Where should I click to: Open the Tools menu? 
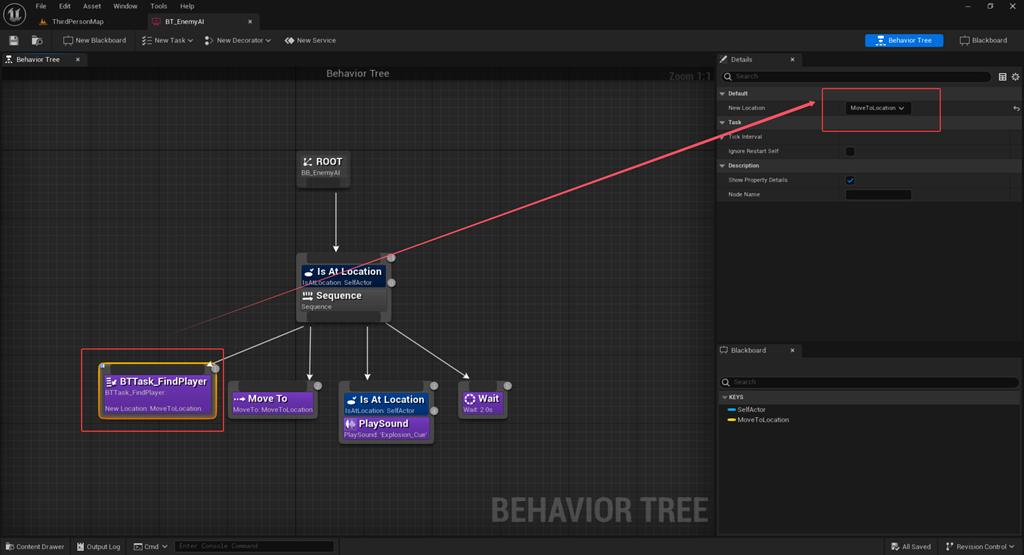coord(159,6)
